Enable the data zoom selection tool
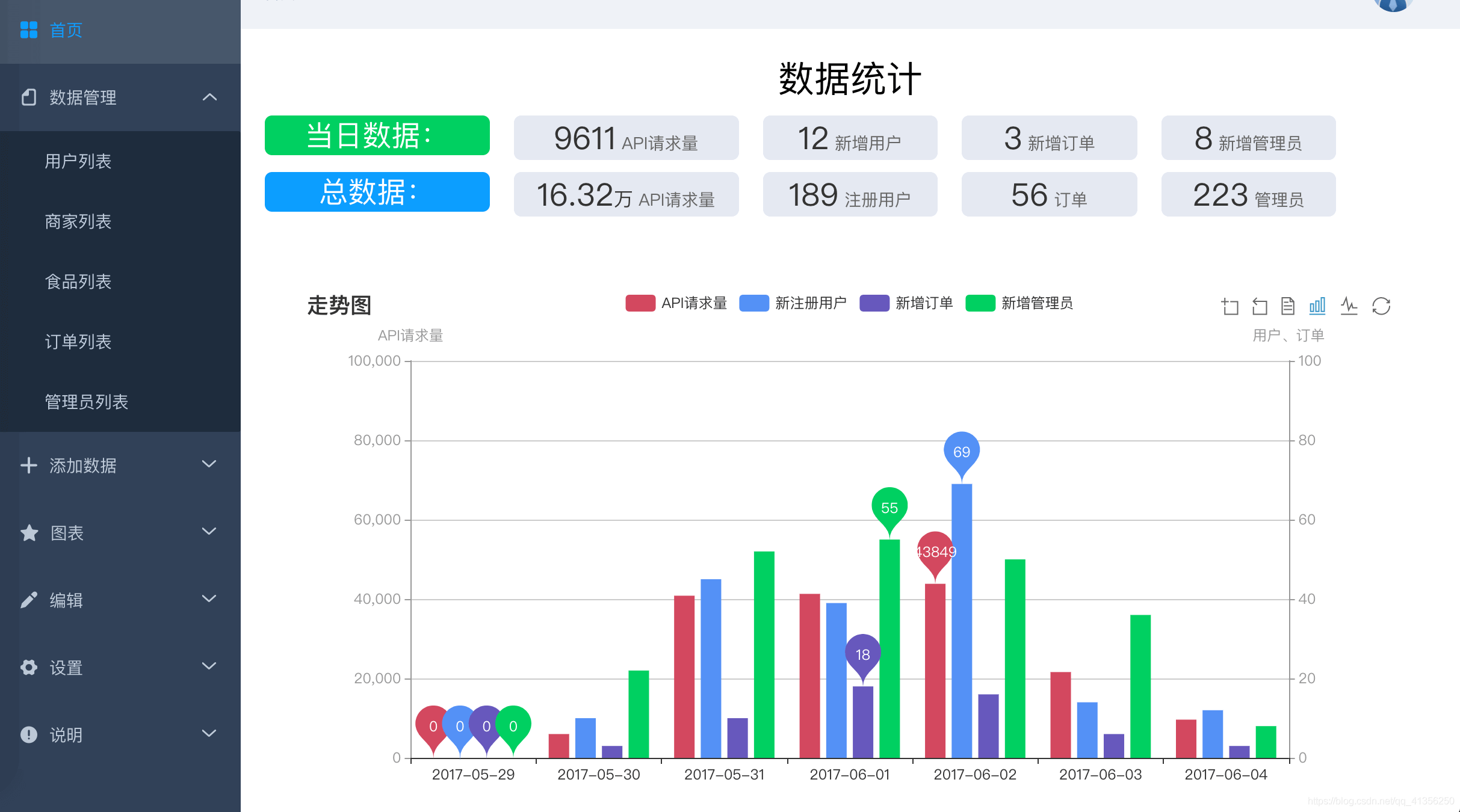This screenshot has height=812, width=1460. coord(1230,306)
